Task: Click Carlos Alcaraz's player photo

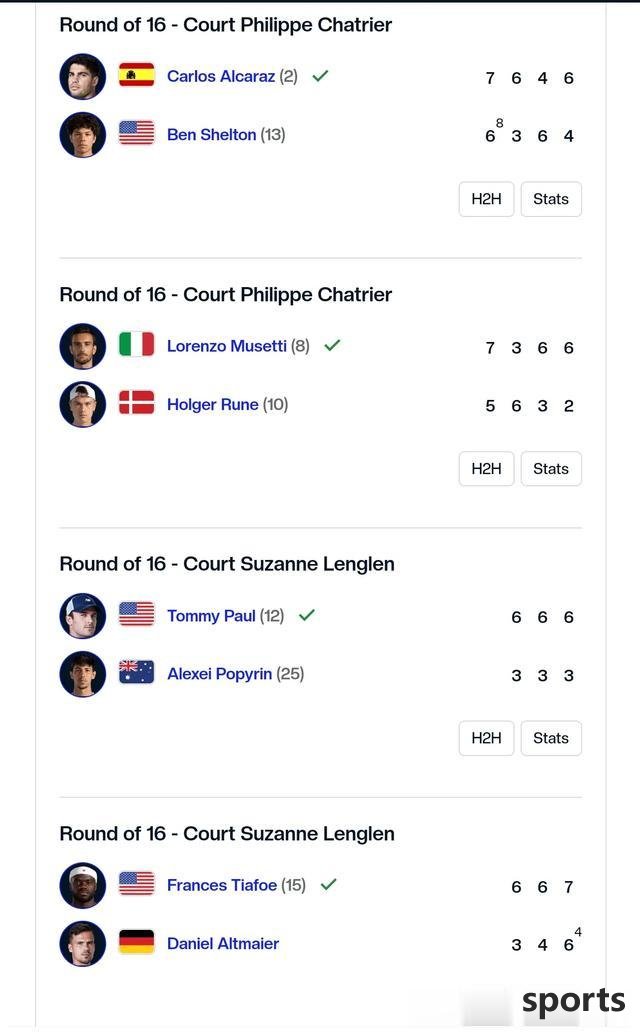Action: (82, 76)
